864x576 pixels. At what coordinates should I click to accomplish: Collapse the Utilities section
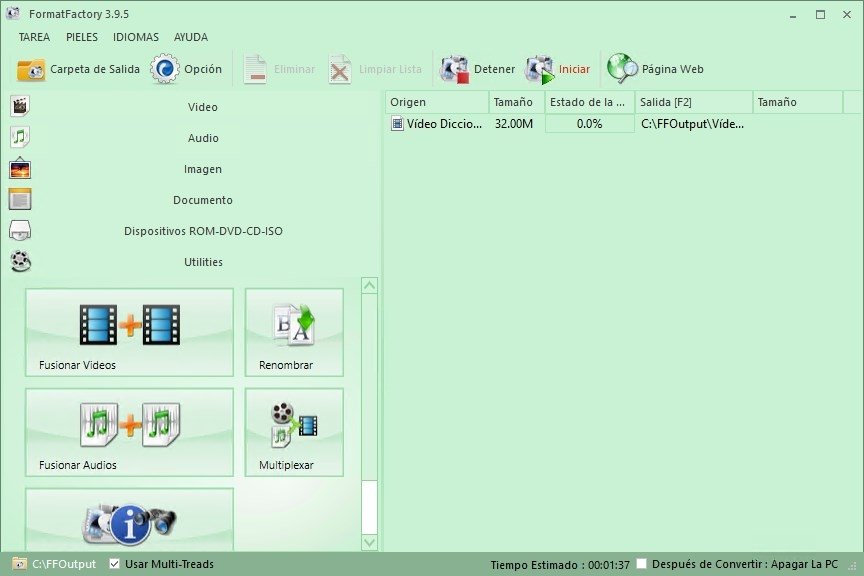tap(203, 262)
